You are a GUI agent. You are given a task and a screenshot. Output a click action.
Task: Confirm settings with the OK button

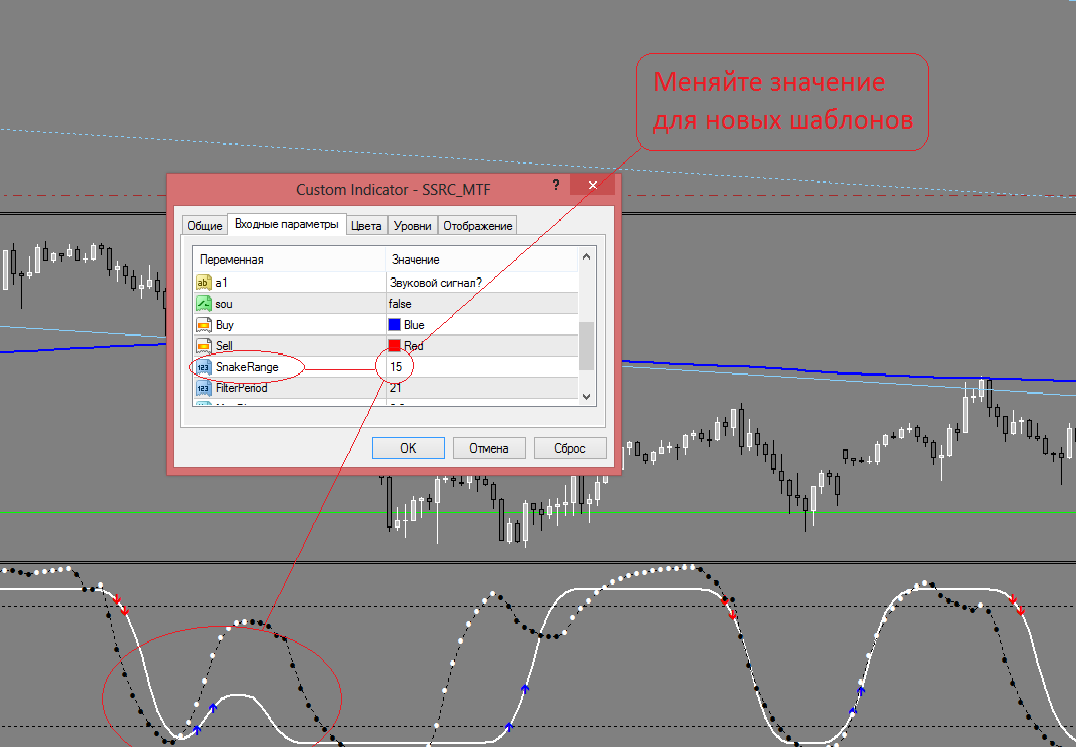point(408,448)
